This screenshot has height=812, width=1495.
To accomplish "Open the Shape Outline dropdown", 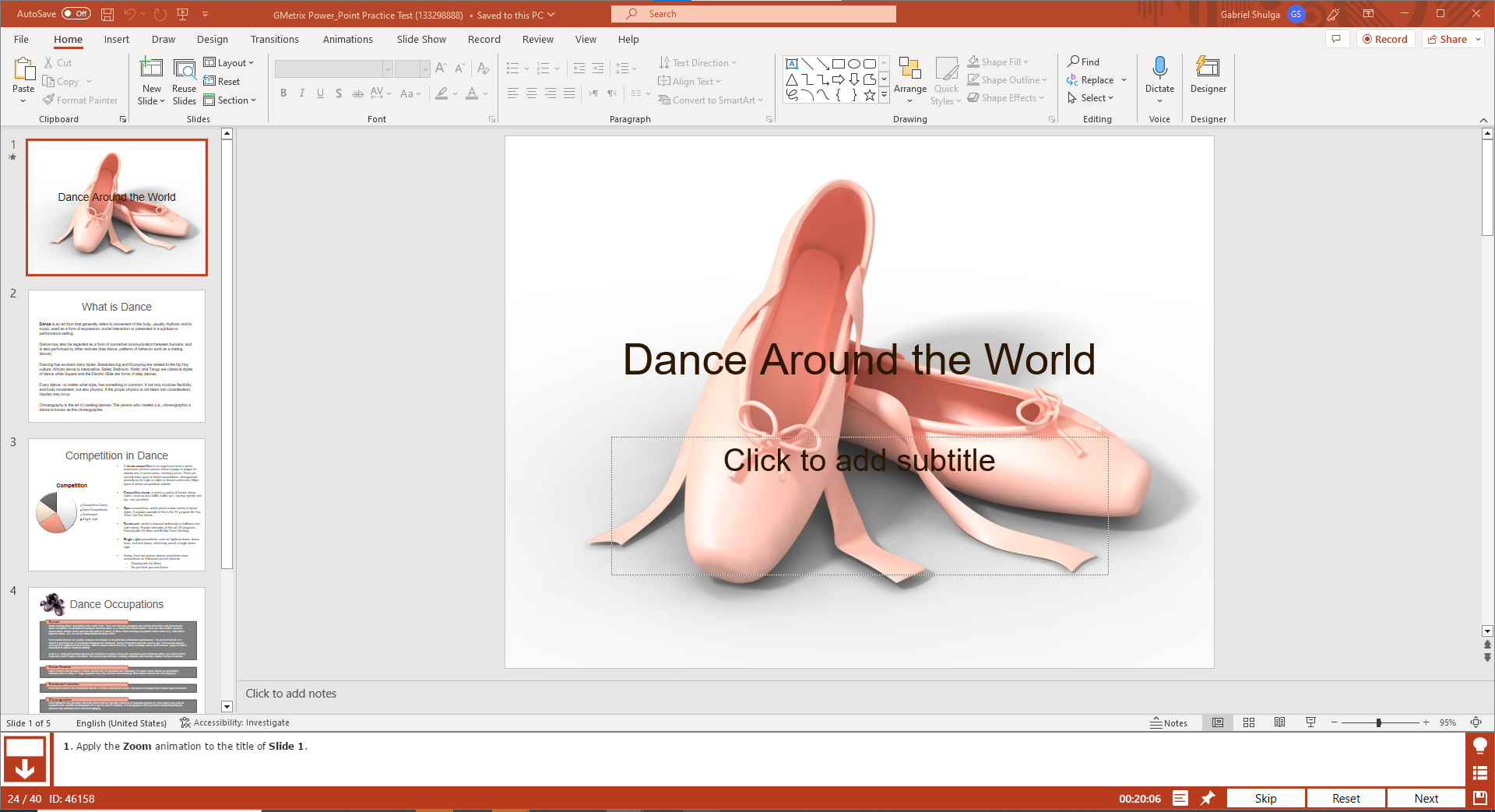I will 1007,79.
